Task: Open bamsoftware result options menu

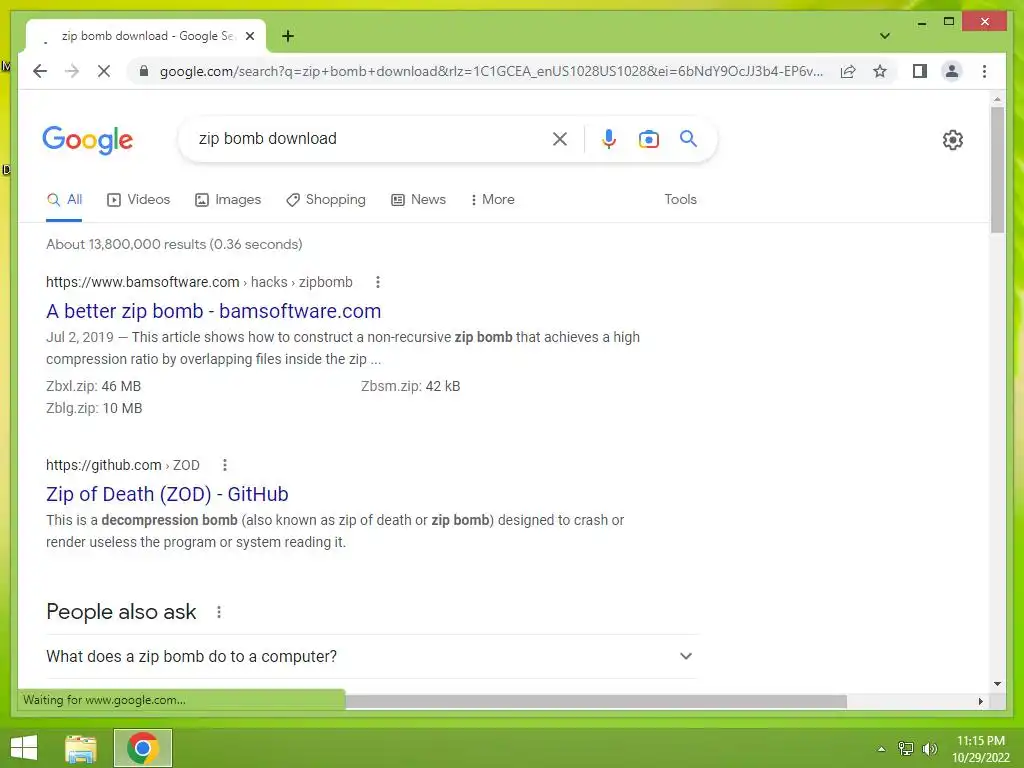Action: click(377, 282)
